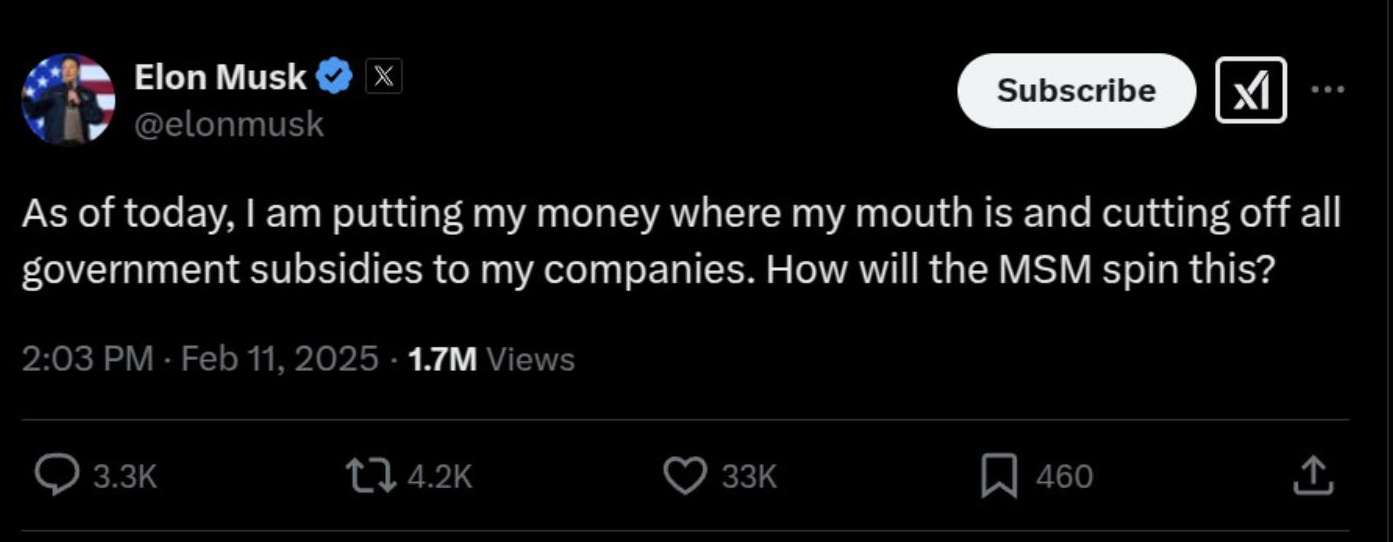Click the share upload arrow icon
The width and height of the screenshot is (1393, 542).
(x=1313, y=476)
